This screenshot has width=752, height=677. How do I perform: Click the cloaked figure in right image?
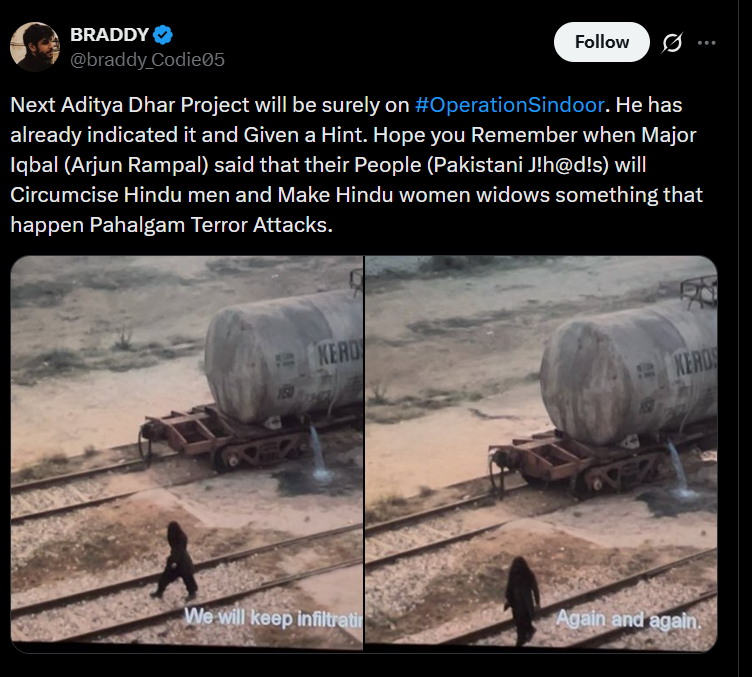[x=522, y=600]
